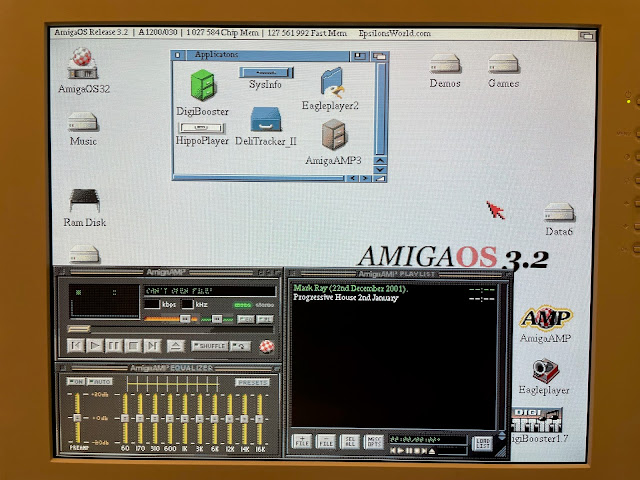Image resolution: width=640 pixels, height=480 pixels.
Task: Switch the equalizer ON toggle
Action: [76, 382]
